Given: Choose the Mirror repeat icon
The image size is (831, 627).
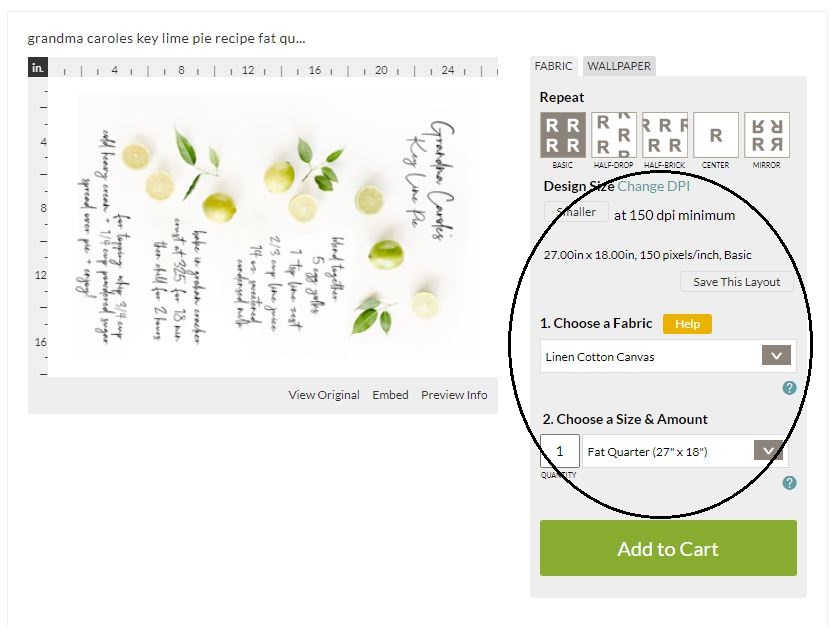Looking at the screenshot, I should [766, 135].
